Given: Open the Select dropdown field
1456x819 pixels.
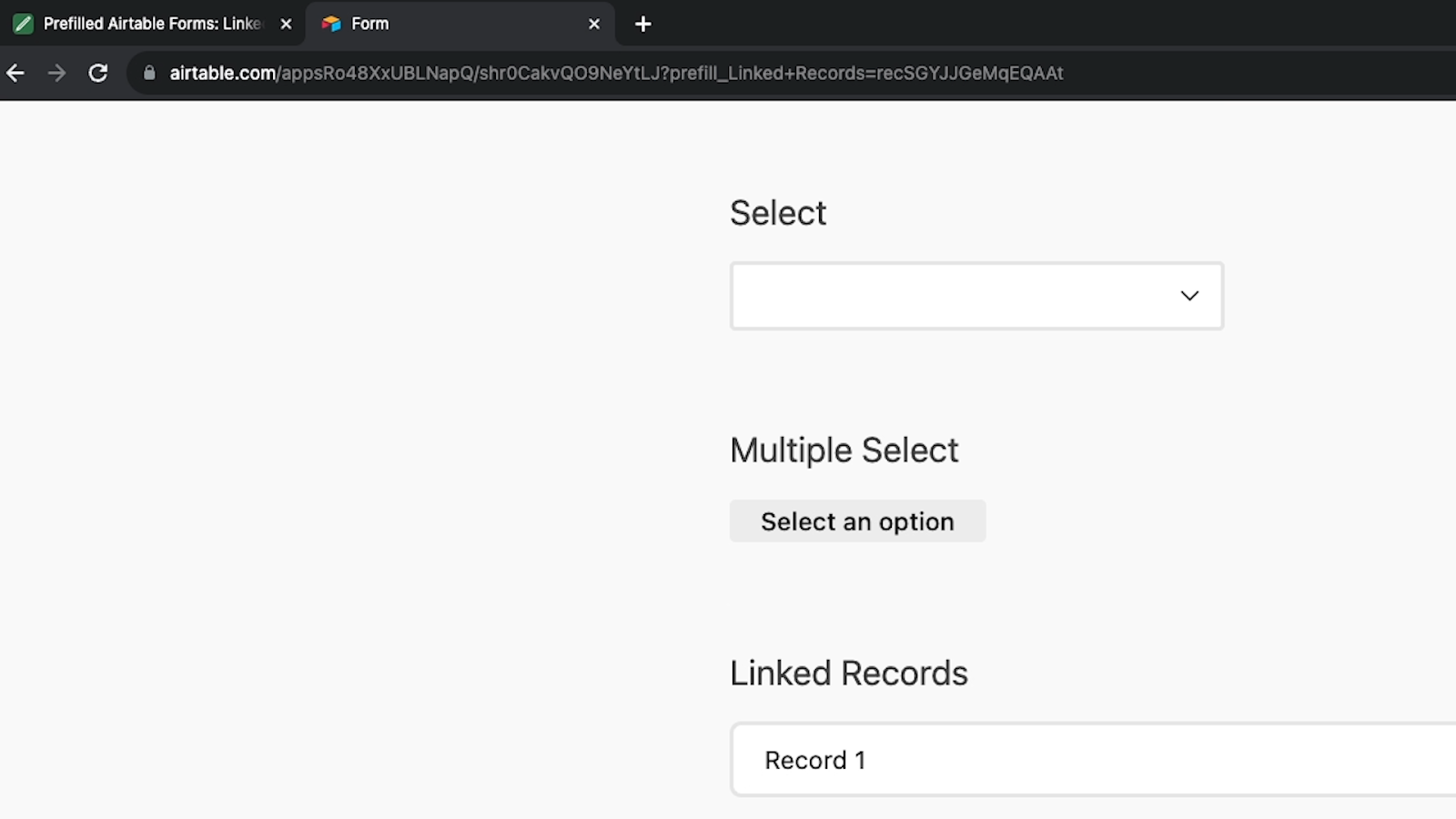Looking at the screenshot, I should 955,296.
